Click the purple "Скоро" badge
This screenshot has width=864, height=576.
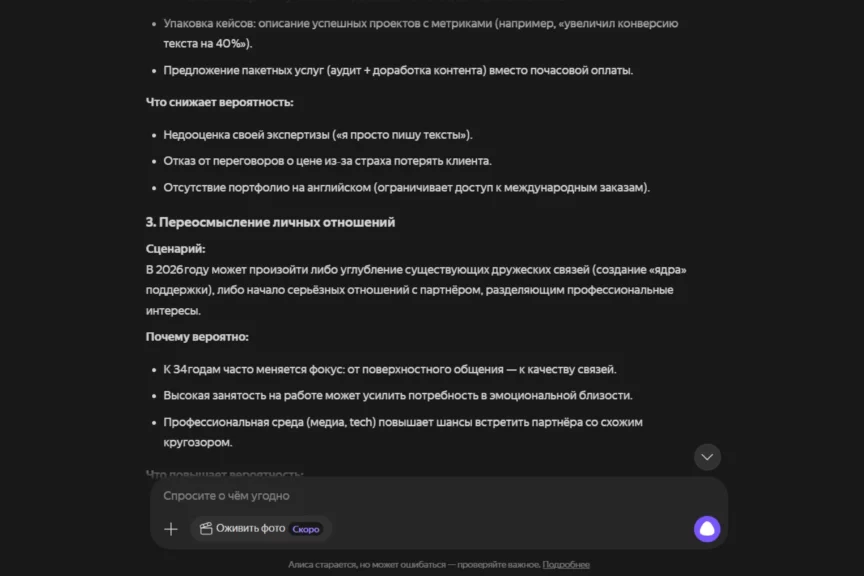click(x=306, y=529)
